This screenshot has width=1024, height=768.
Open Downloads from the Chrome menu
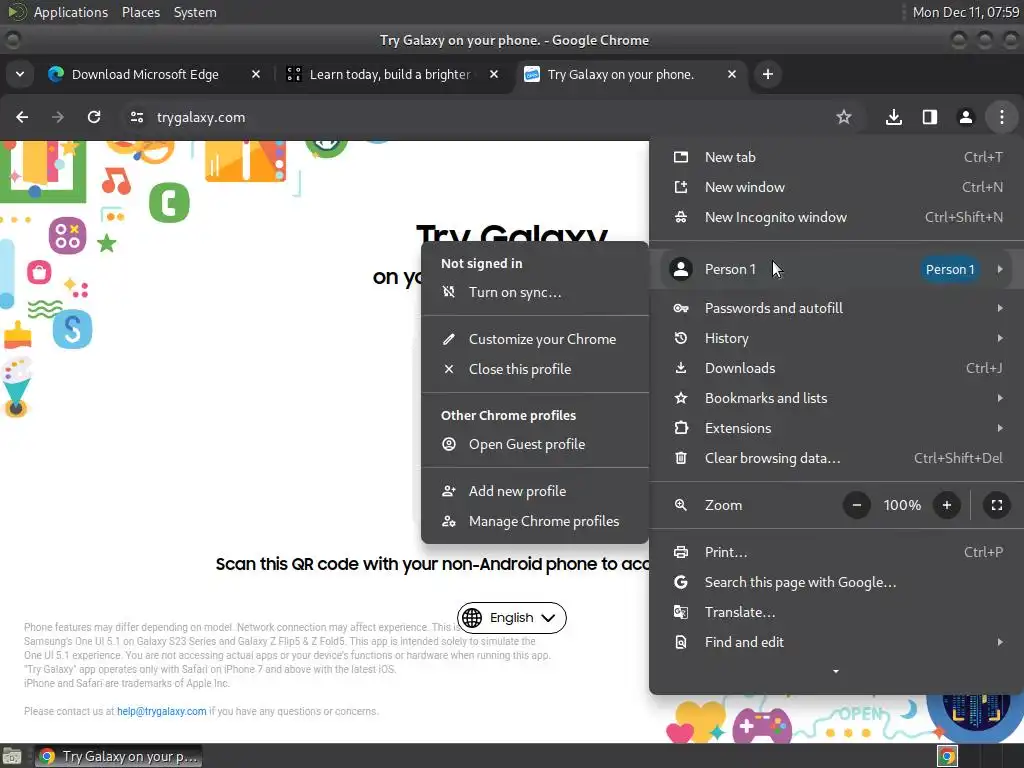(836, 368)
